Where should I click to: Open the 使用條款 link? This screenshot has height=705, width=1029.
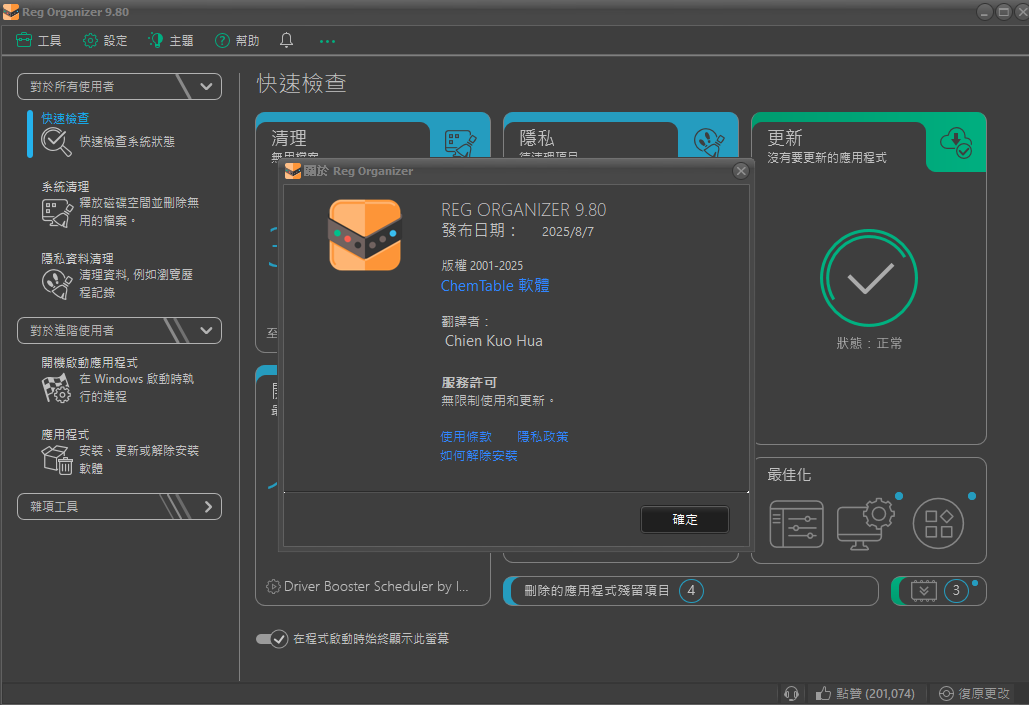466,437
